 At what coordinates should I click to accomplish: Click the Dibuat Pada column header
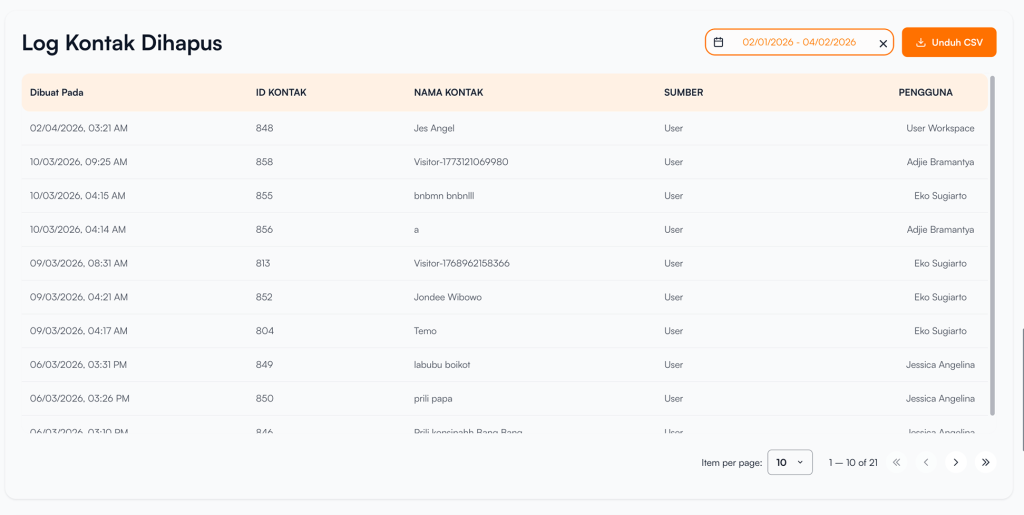57,92
